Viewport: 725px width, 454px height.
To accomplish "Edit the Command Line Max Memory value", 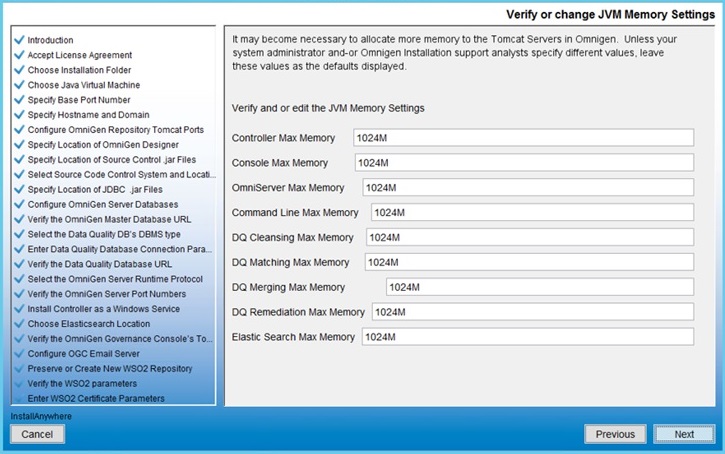I will [532, 213].
